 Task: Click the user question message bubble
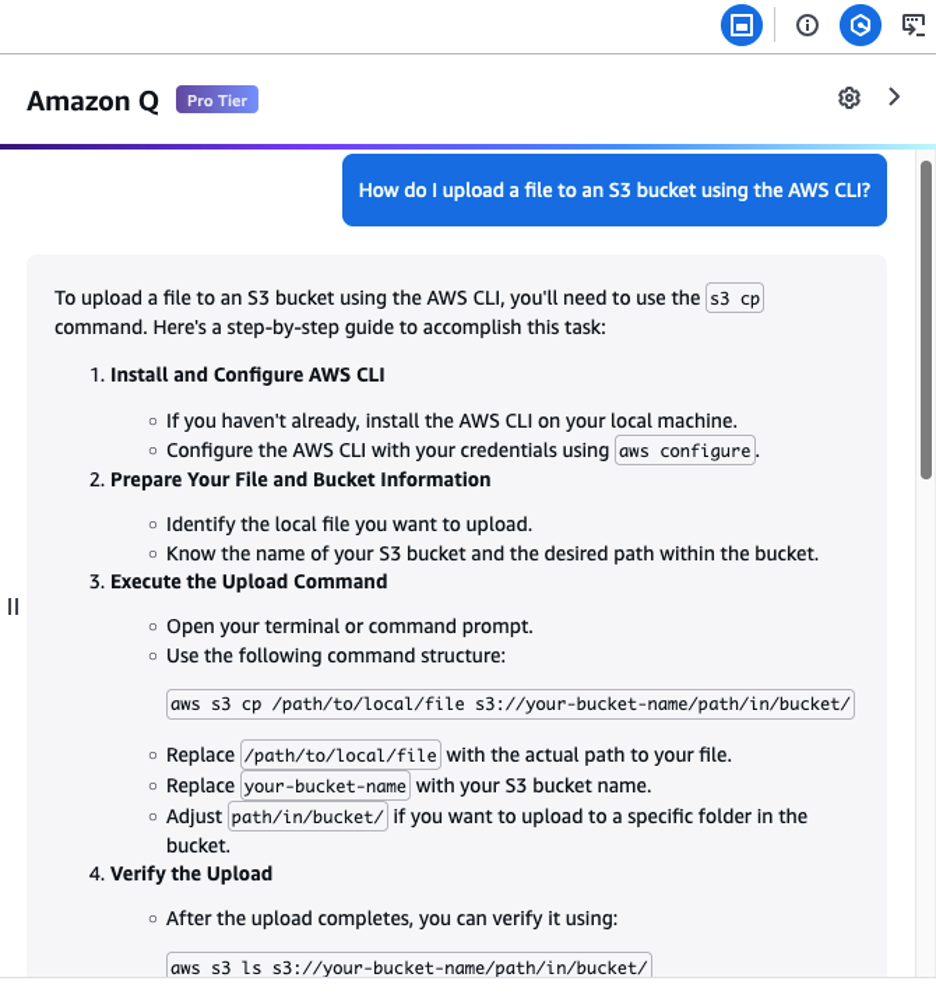tap(614, 190)
